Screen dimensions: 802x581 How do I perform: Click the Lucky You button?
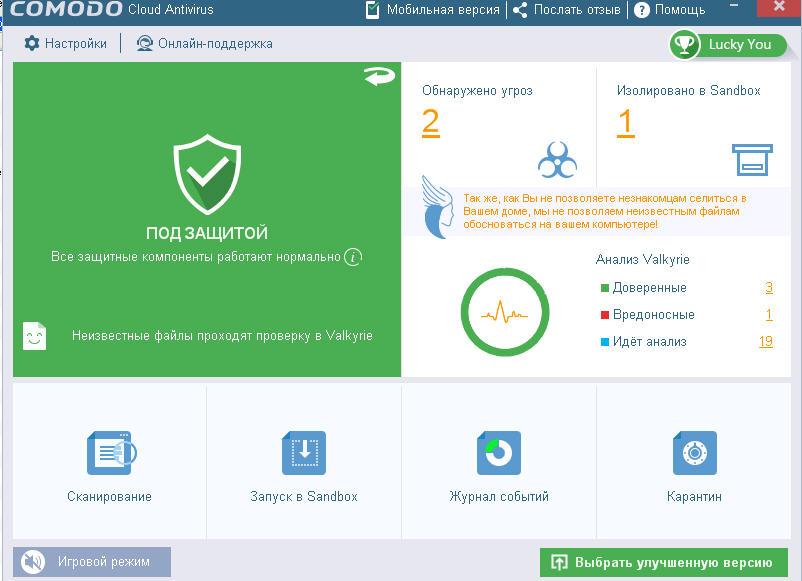(728, 44)
